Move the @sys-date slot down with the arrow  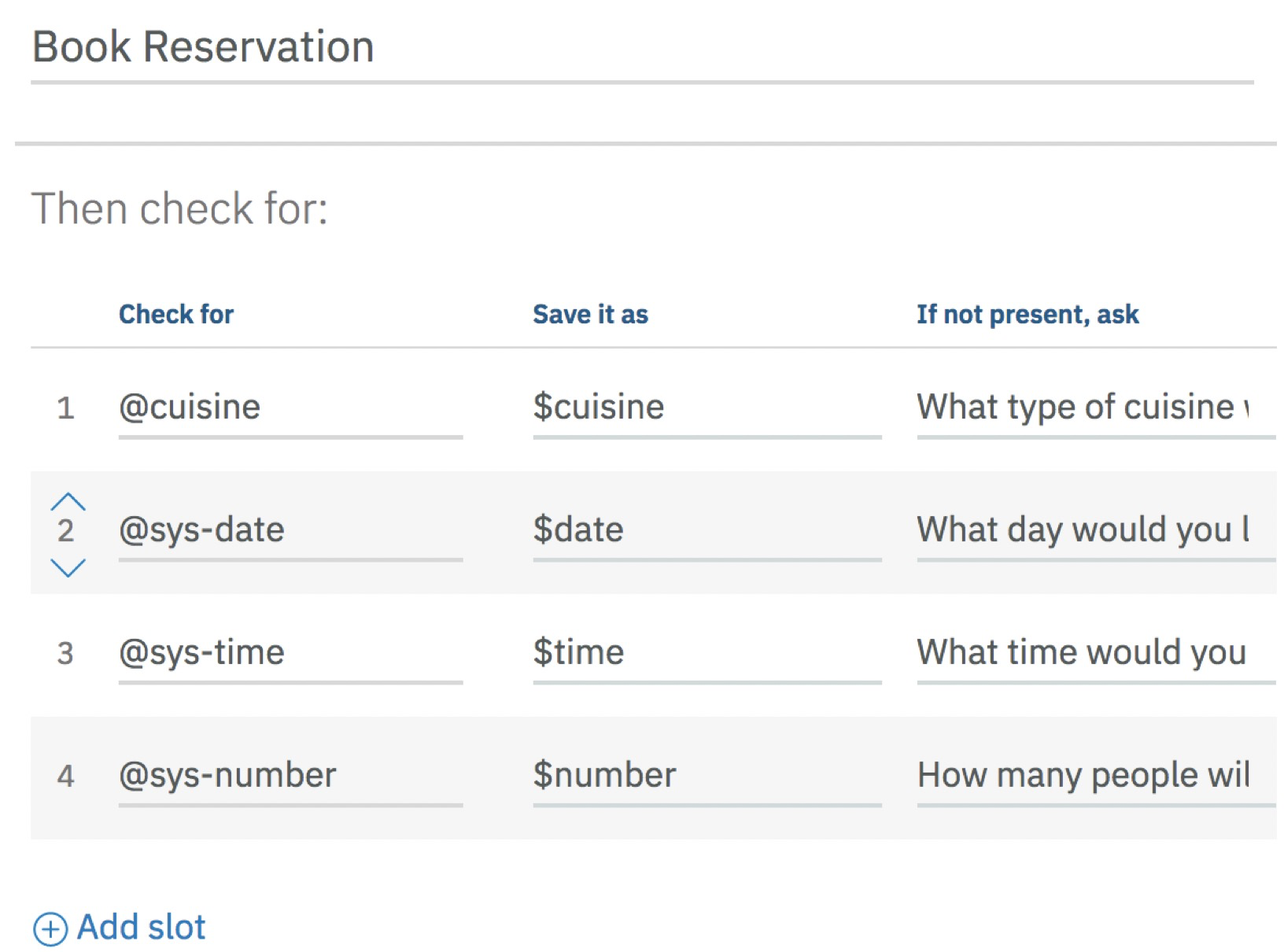pyautogui.click(x=68, y=568)
